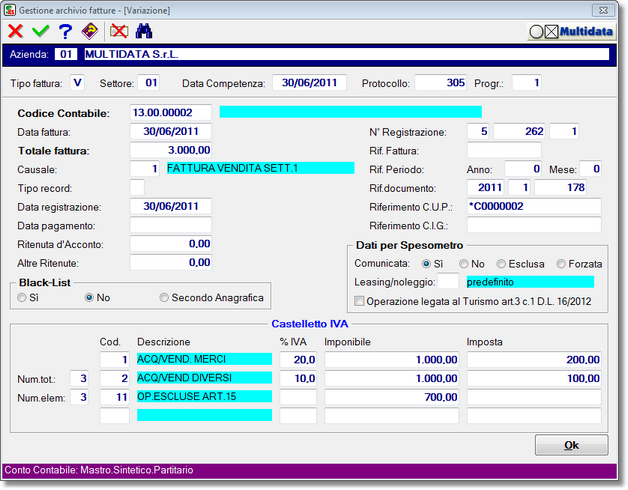The width and height of the screenshot is (628, 490).
Task: Click the Data fattura field
Action: 171,131
